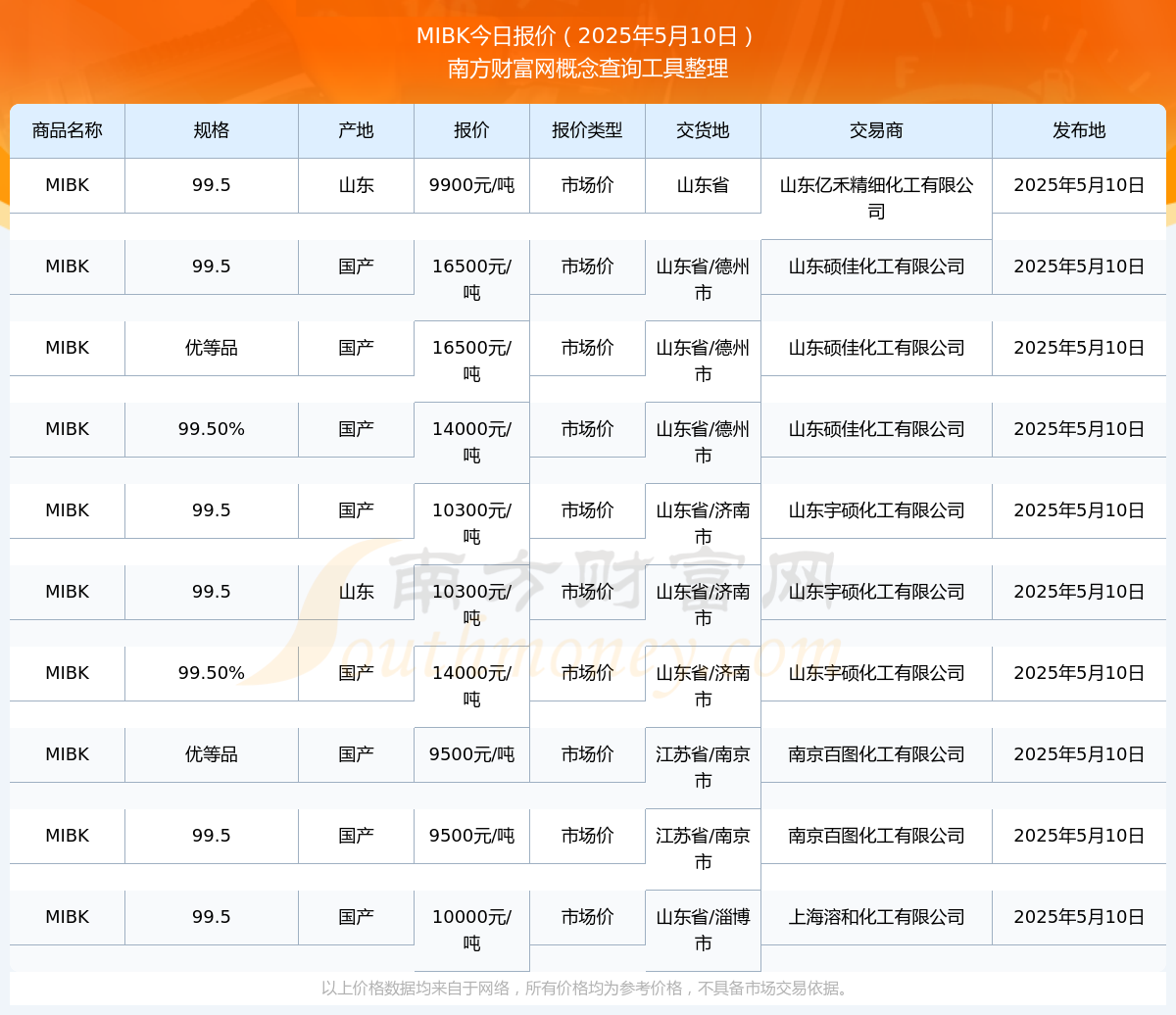Select the 报价类型 column header
Screen dimensions: 1176x1015
(x=588, y=130)
